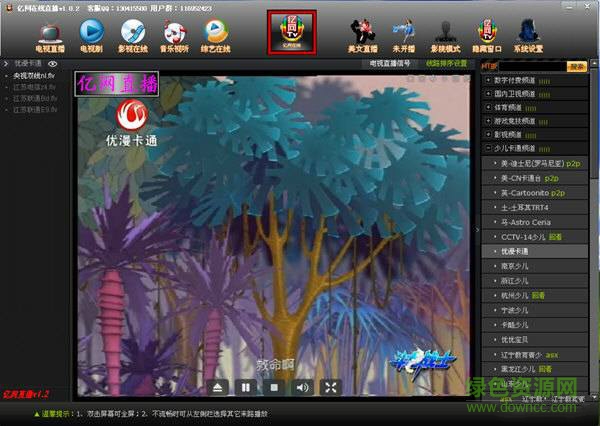Open 影视在线 online movies icon
The image size is (600, 426).
132,33
